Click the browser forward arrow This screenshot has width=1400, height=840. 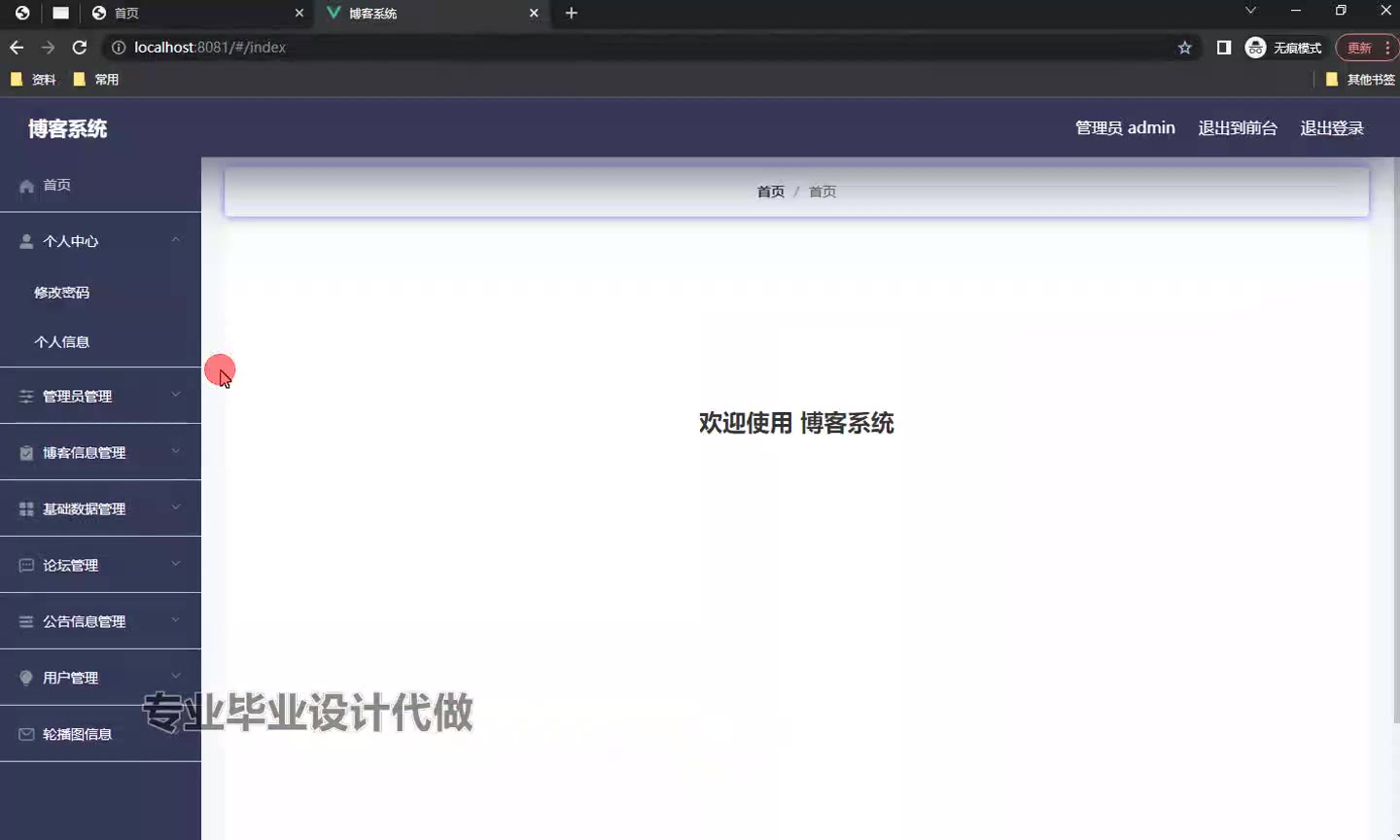coord(48,48)
